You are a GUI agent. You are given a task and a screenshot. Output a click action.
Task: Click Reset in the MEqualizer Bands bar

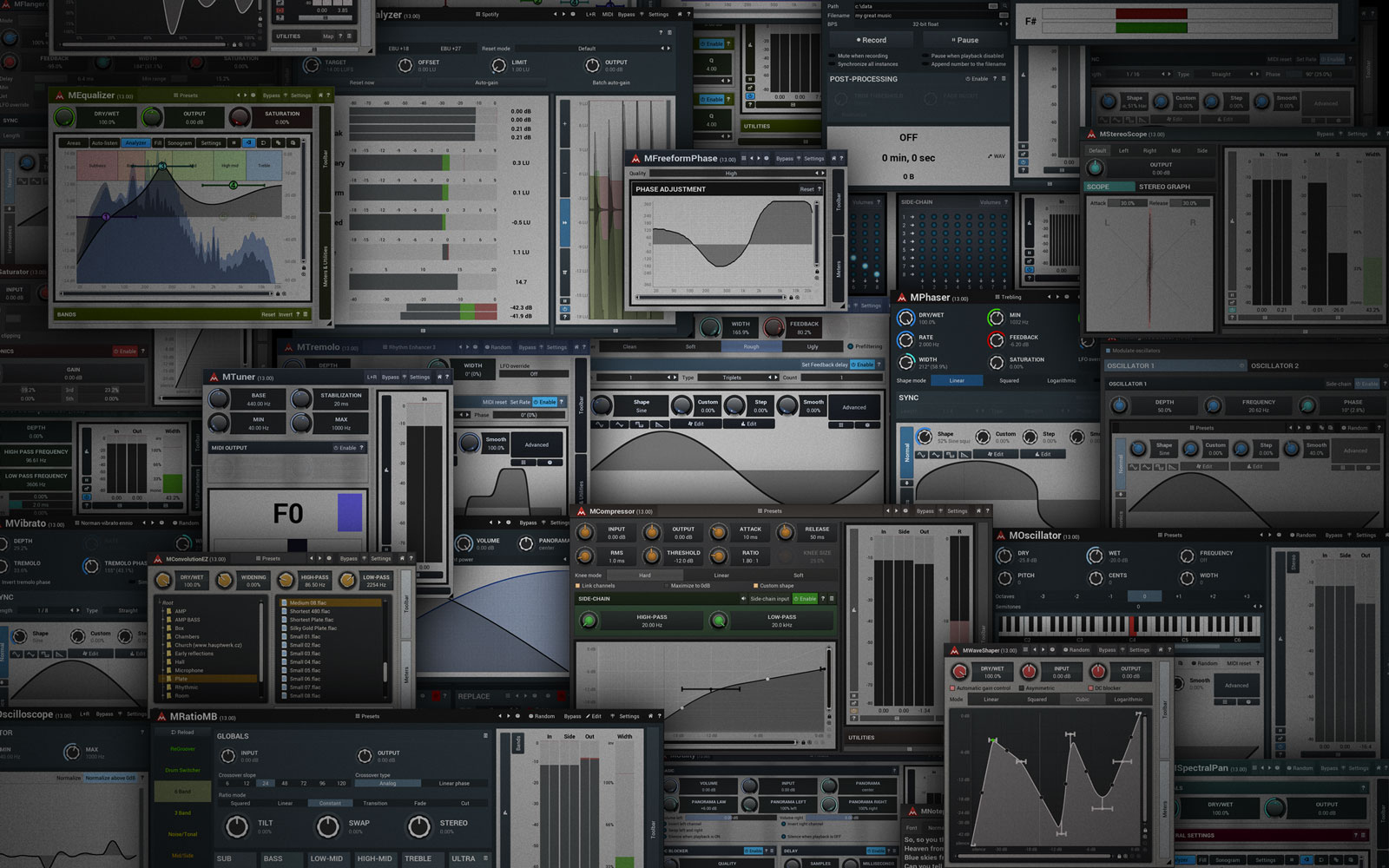pos(268,314)
